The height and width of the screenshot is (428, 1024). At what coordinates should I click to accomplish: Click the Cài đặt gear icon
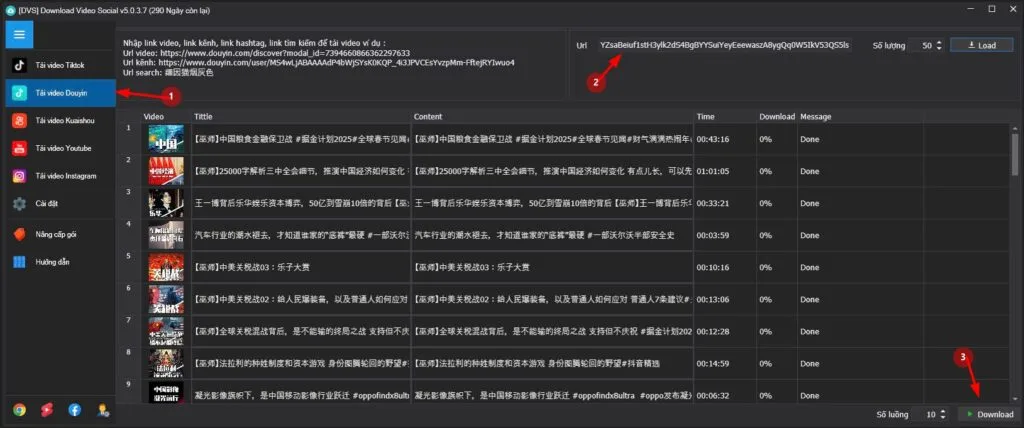coord(20,204)
